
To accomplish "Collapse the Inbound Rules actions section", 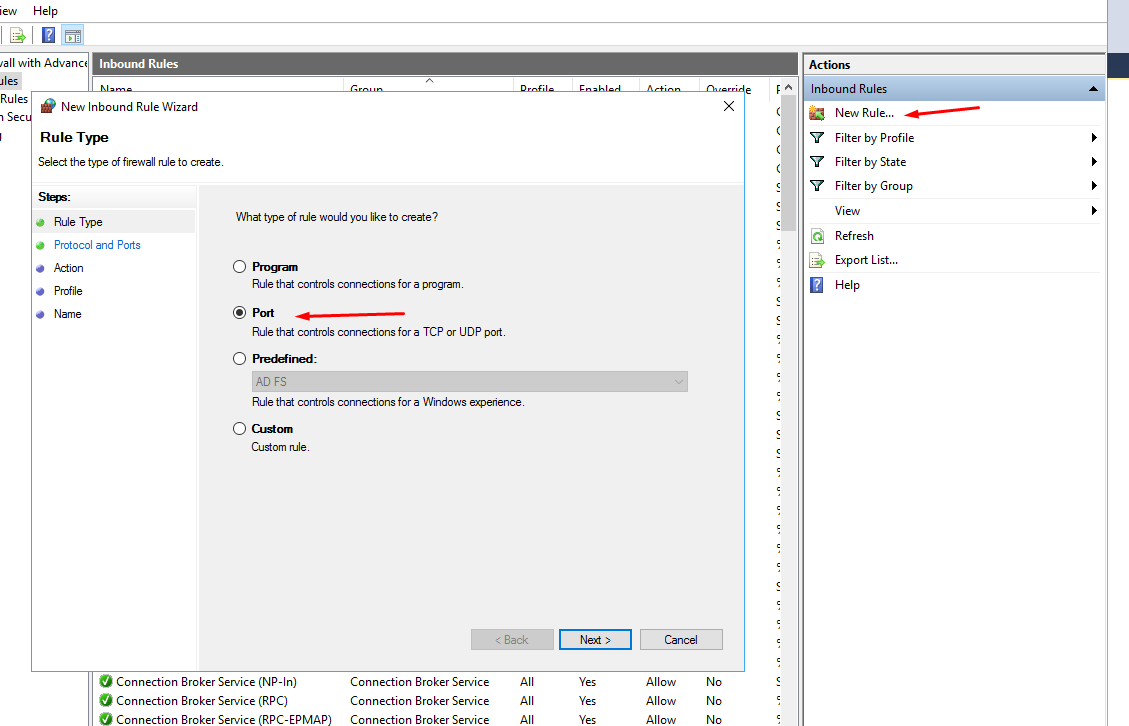I will tap(1094, 88).
